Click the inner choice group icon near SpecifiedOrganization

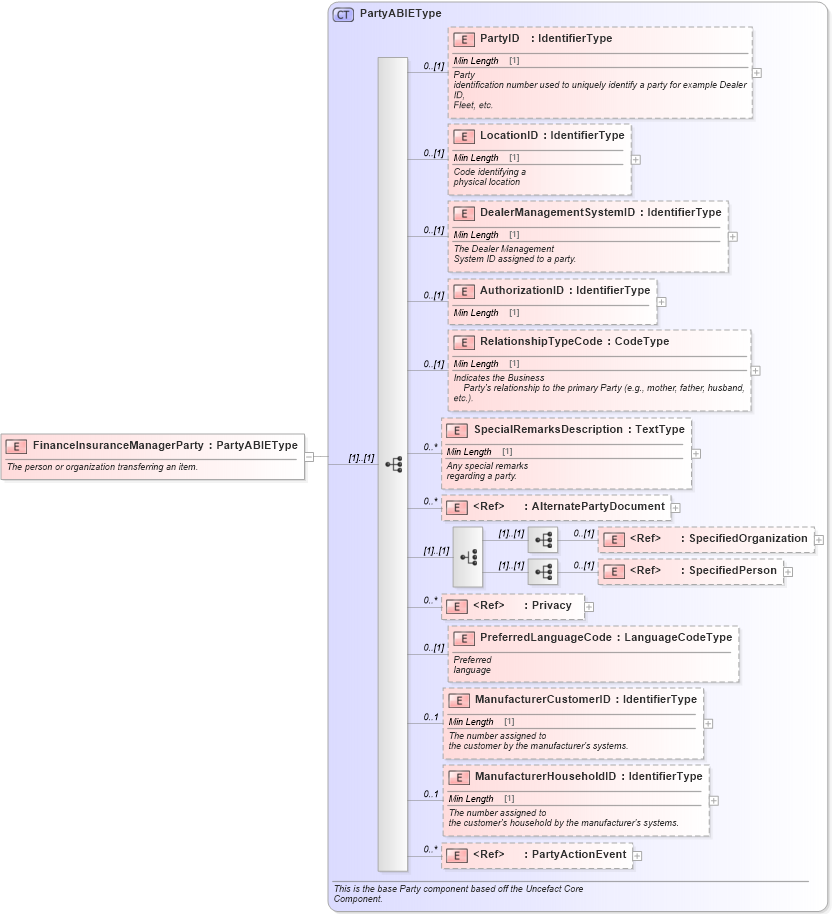click(544, 539)
